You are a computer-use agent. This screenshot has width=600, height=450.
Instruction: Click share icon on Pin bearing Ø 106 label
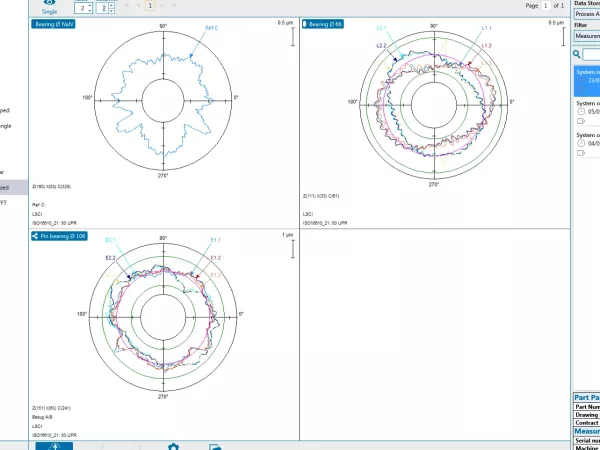click(x=37, y=236)
